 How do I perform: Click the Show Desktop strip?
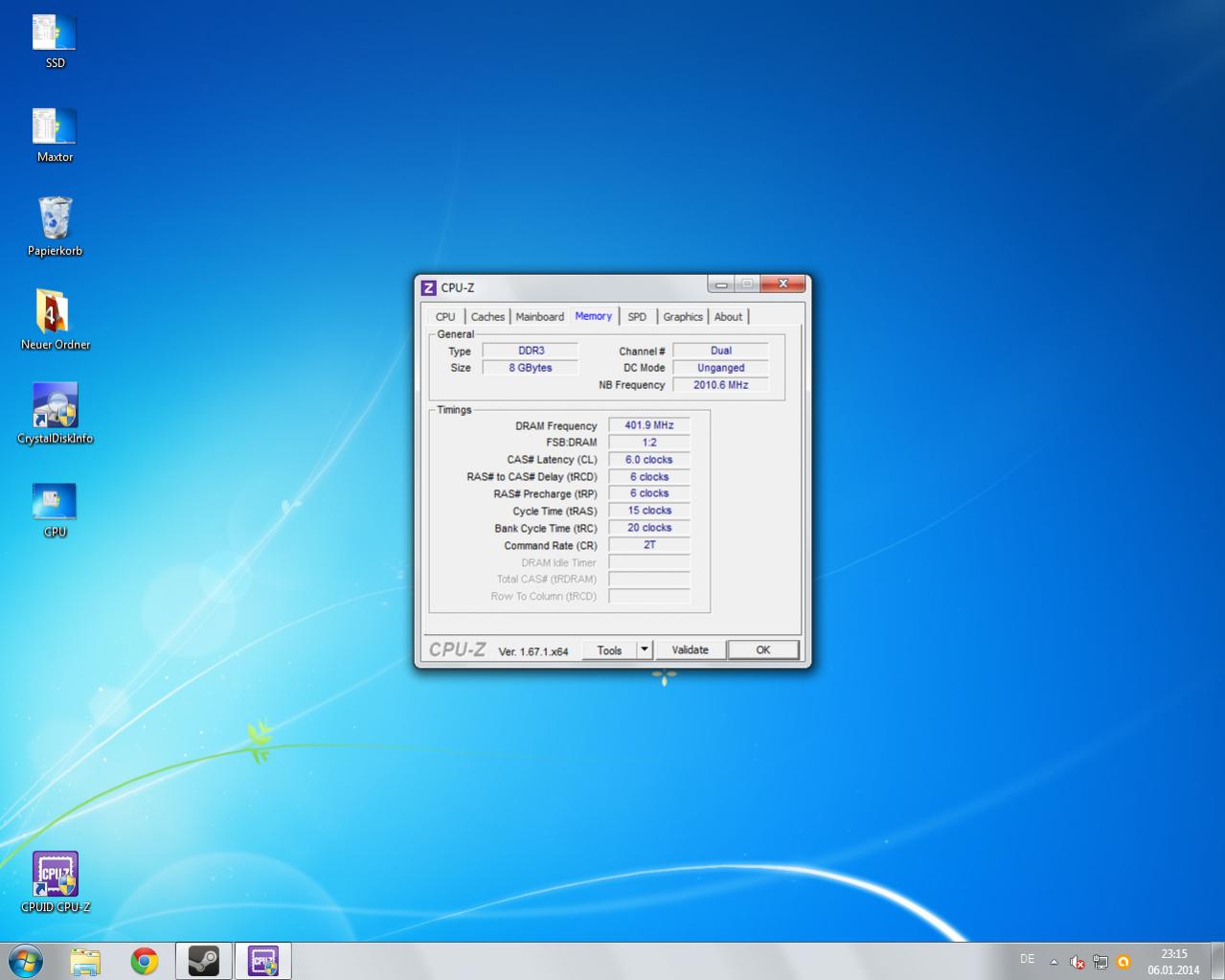tap(1218, 961)
